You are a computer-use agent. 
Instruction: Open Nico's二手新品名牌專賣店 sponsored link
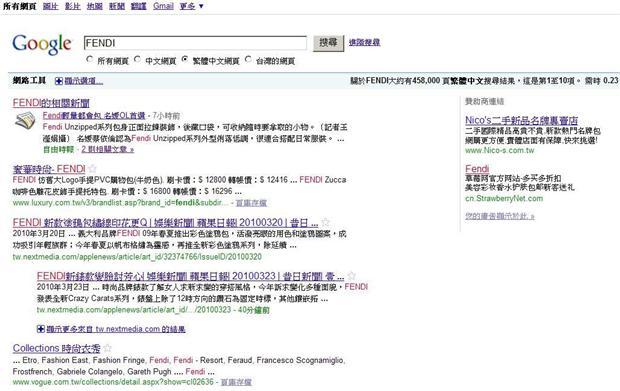point(521,120)
